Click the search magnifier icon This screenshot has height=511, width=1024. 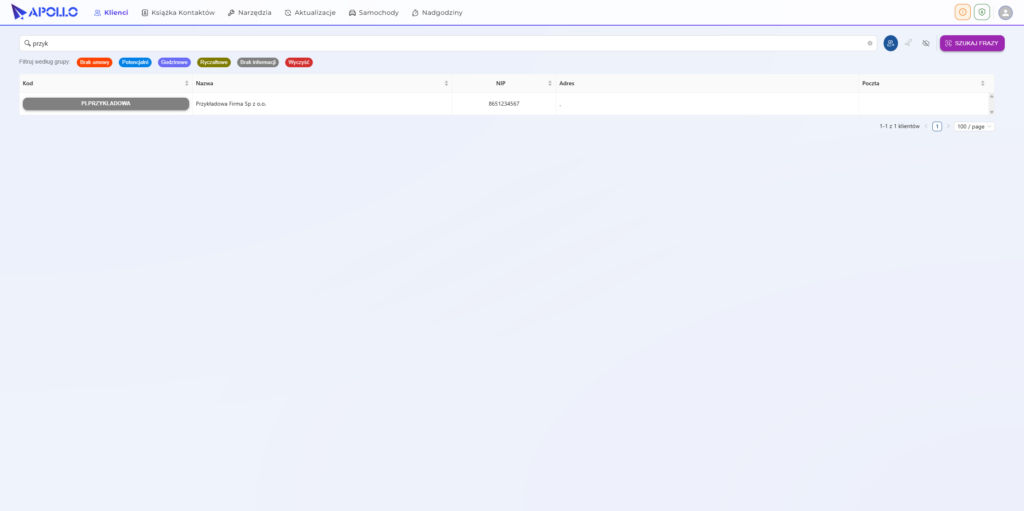pos(27,43)
